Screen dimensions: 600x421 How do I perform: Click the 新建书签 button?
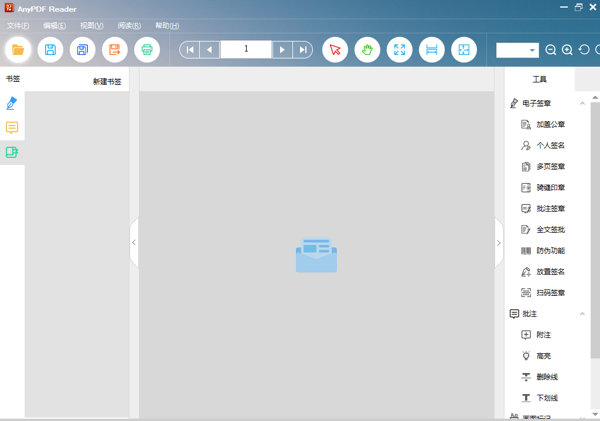point(107,81)
